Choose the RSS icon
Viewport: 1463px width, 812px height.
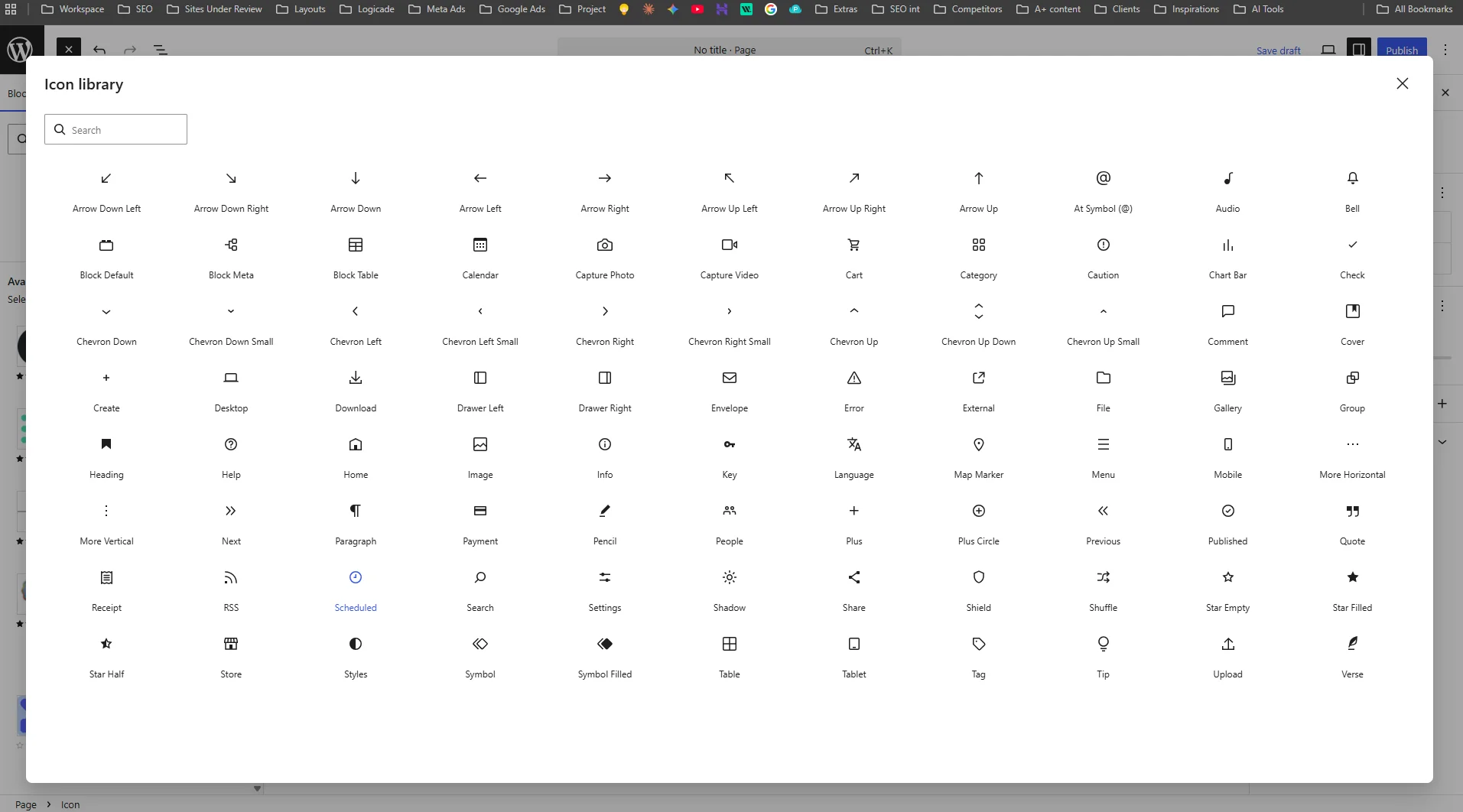pos(231,577)
